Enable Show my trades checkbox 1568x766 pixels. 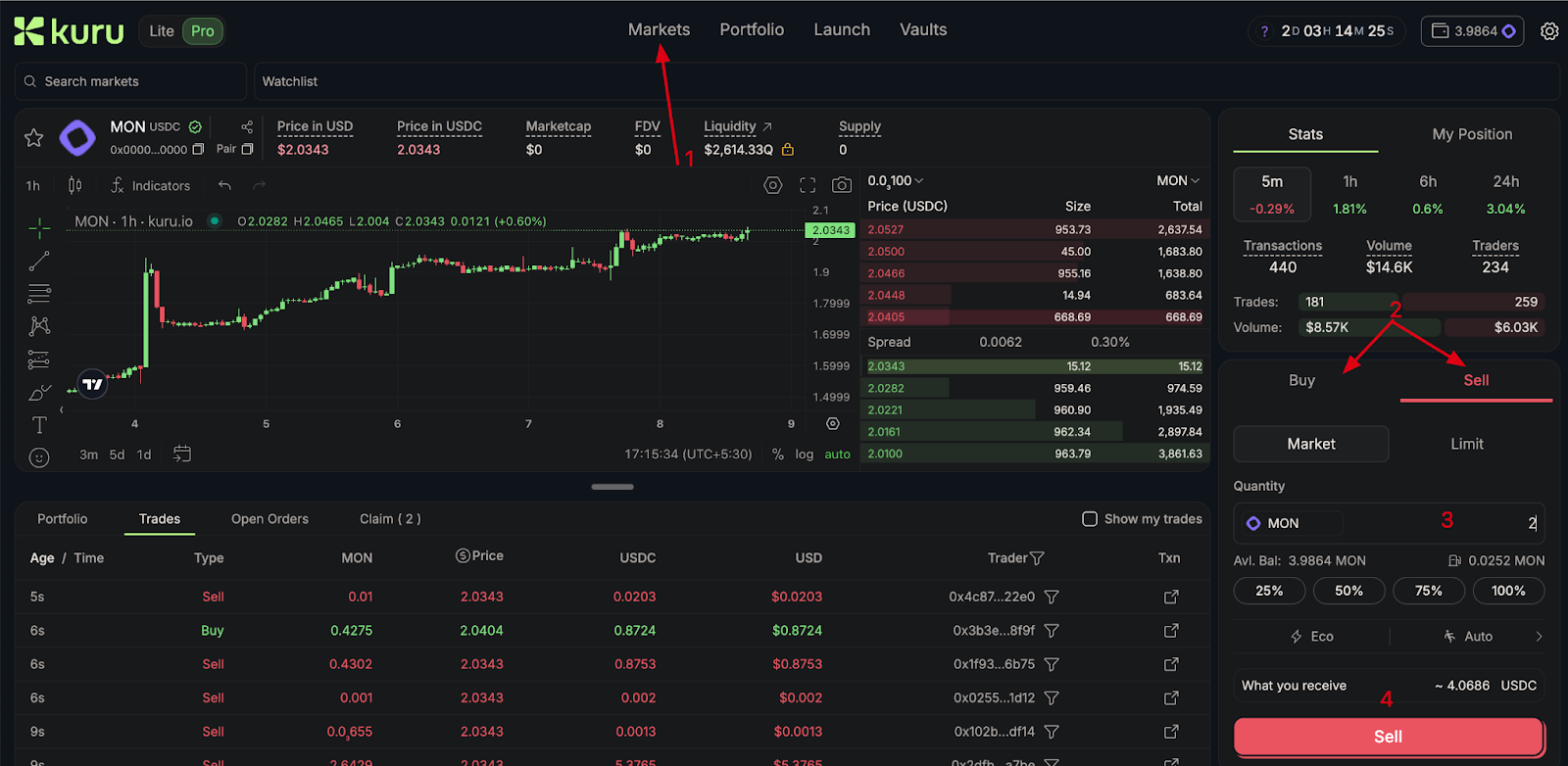1090,519
